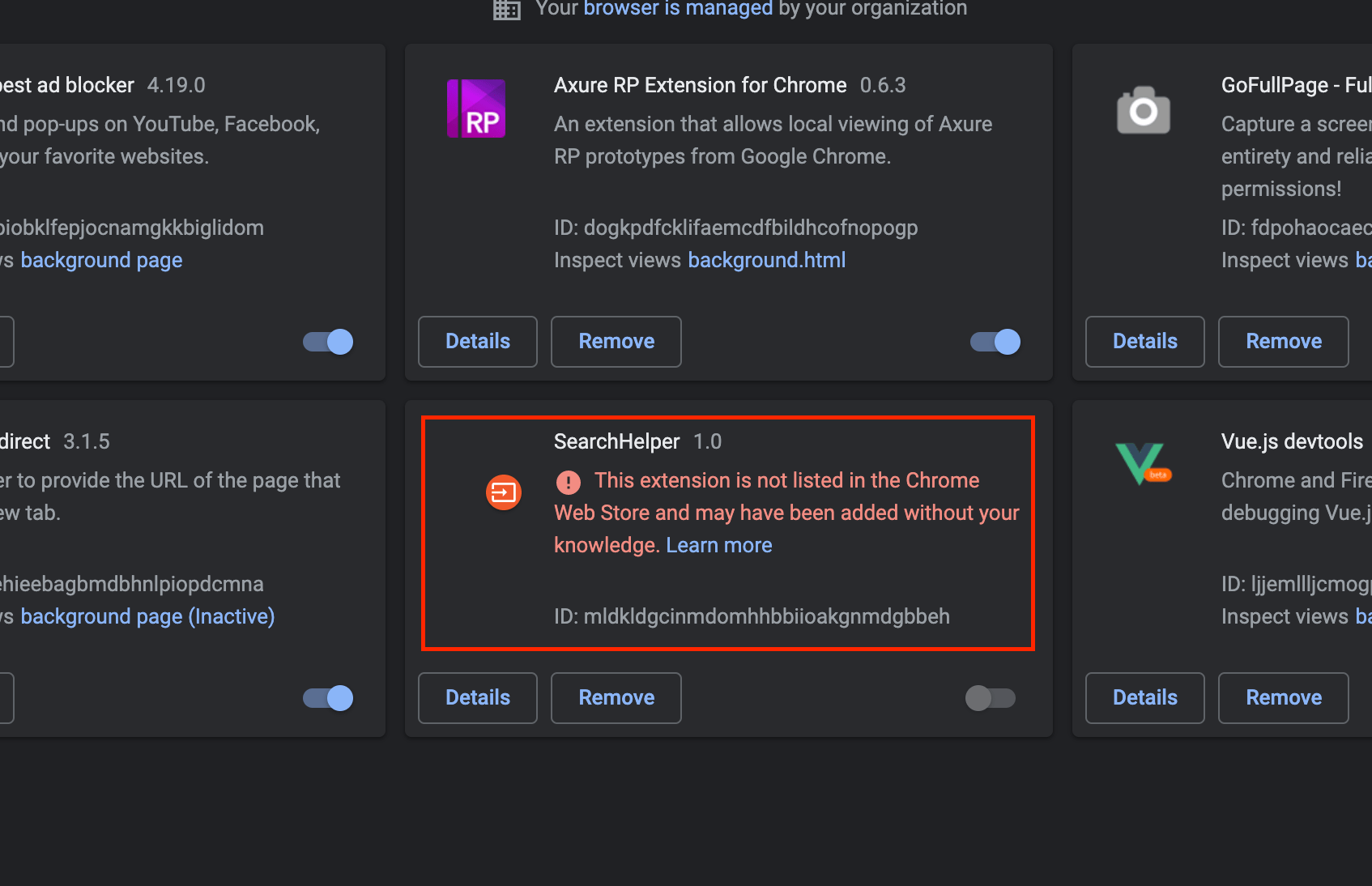The width and height of the screenshot is (1372, 886).
Task: Disable the adblocker extension toggle
Action: click(326, 342)
